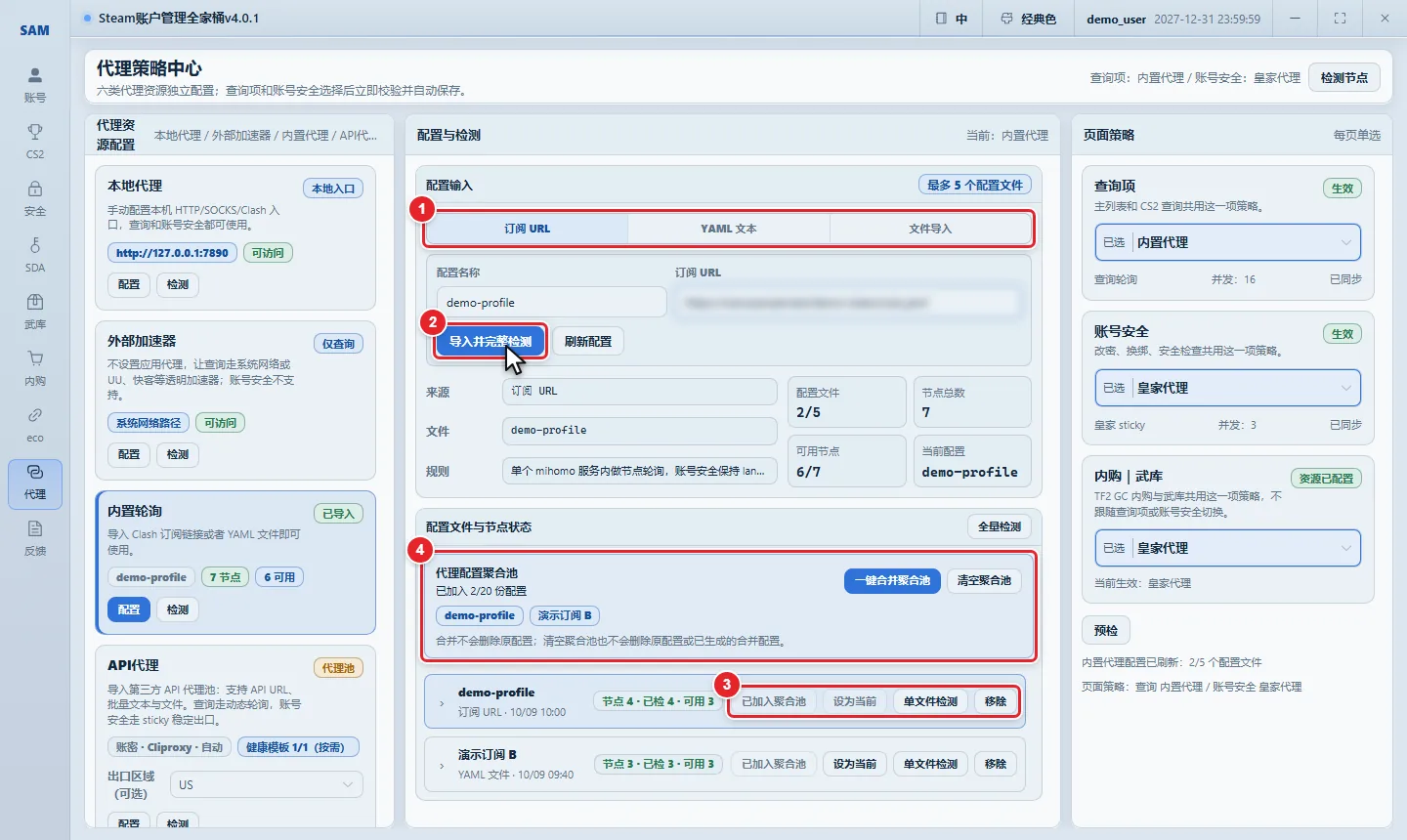
Task: Click 单文件检测 in demo-profile row
Action: (x=930, y=701)
